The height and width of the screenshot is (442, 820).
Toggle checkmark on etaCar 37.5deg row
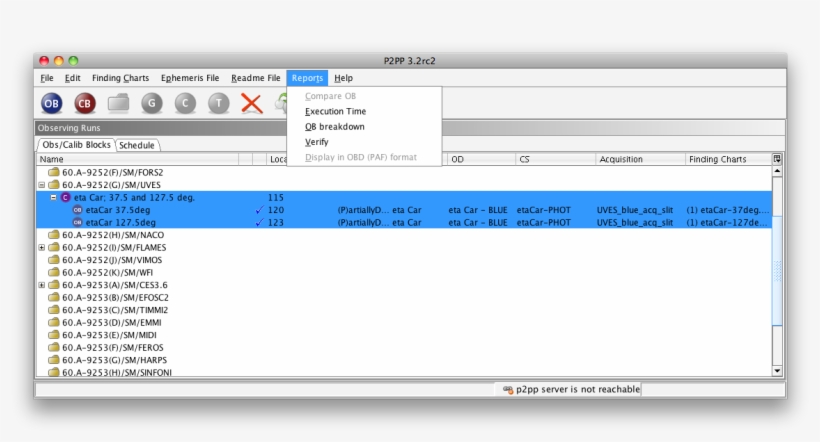tap(259, 210)
